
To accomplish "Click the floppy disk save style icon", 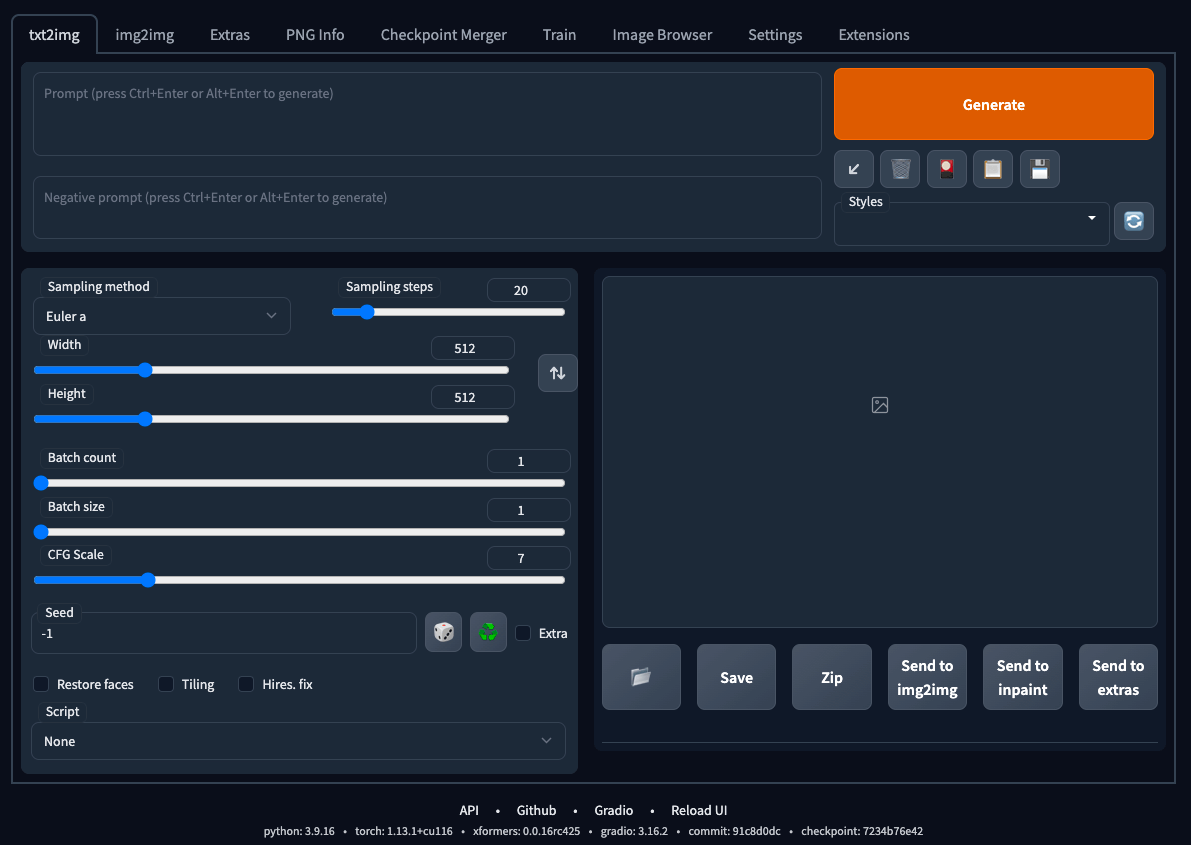I will (x=1039, y=169).
